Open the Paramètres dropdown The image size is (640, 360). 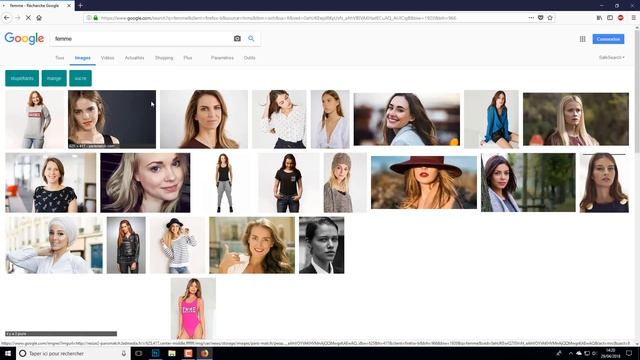pyautogui.click(x=222, y=58)
